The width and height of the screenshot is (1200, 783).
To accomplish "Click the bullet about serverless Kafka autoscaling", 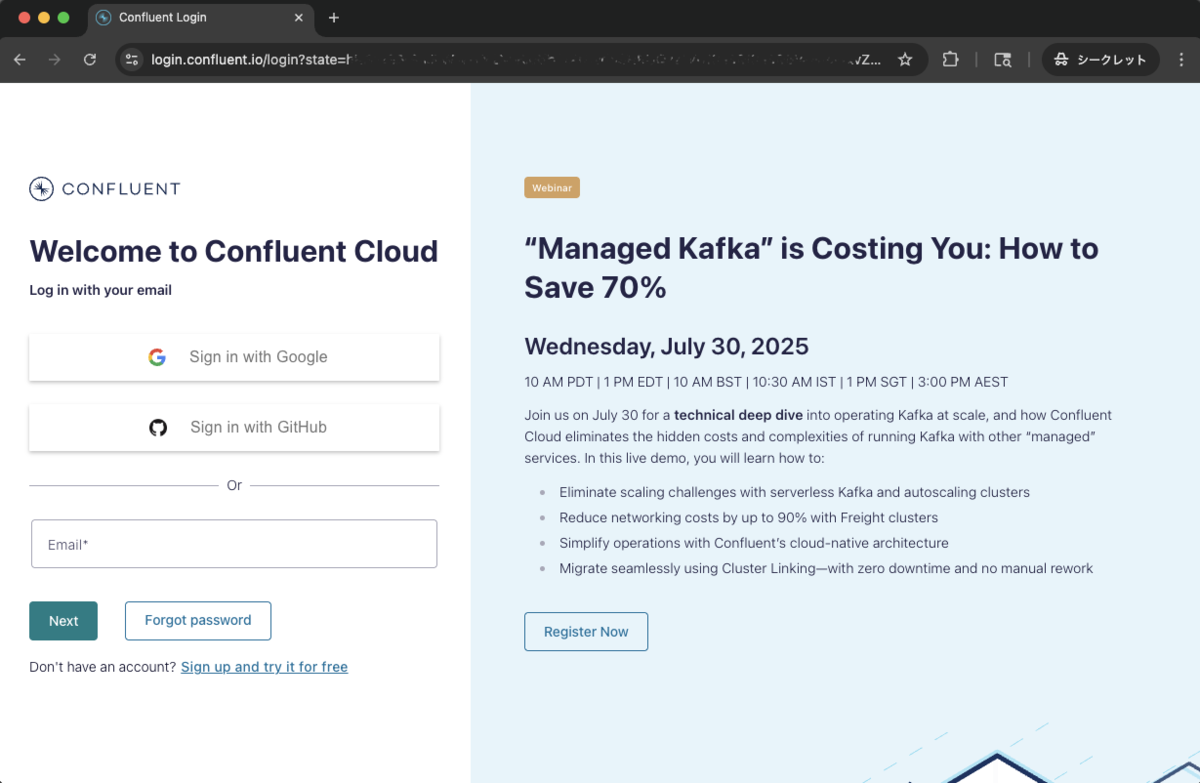I will pyautogui.click(x=794, y=492).
